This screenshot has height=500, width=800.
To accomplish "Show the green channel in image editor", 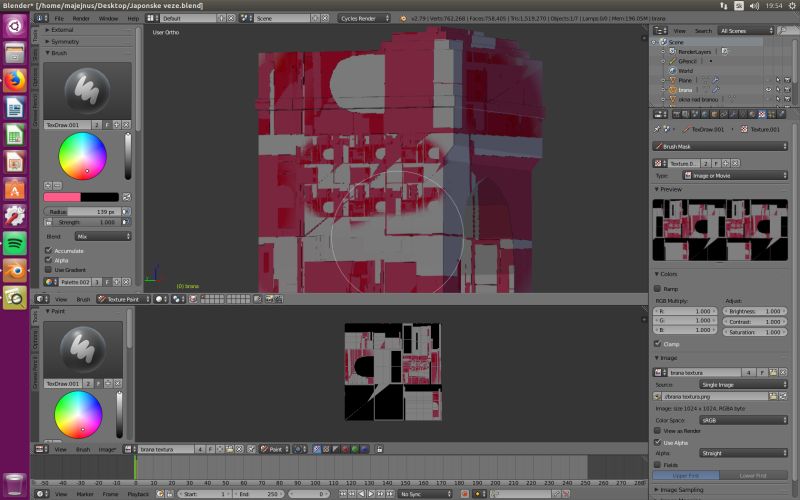I will (x=355, y=449).
